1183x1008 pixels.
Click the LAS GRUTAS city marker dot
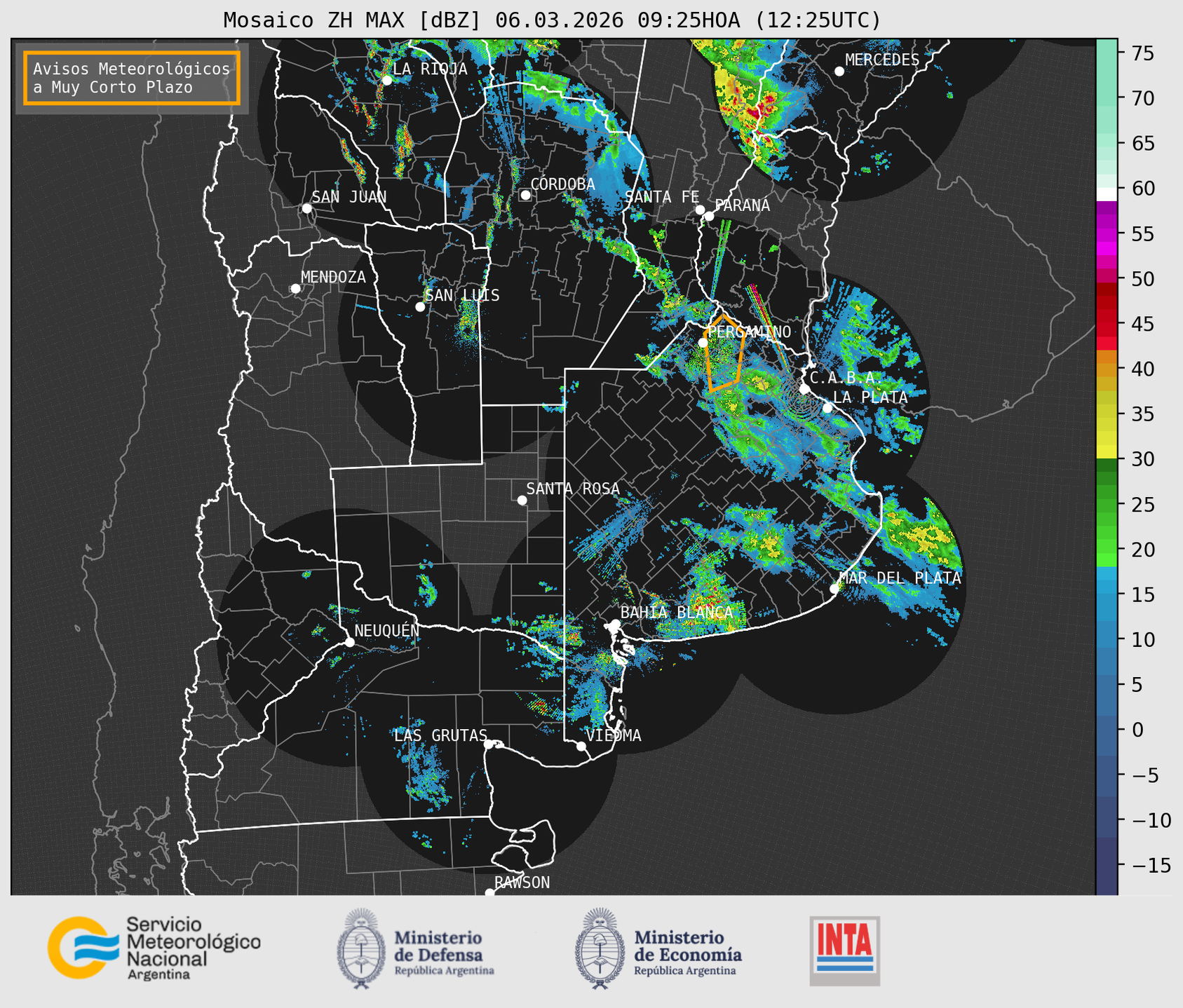(489, 744)
